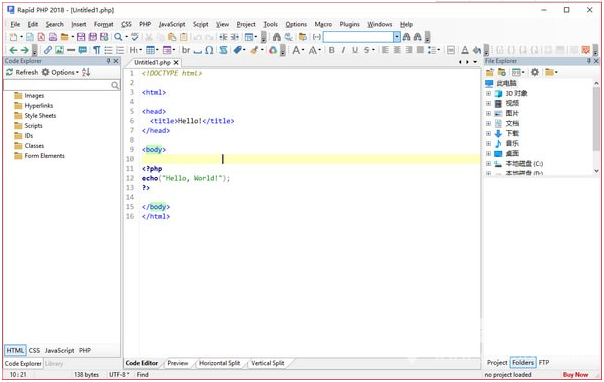The image size is (604, 382).
Task: Click the green Back arrow icon
Action: point(13,50)
